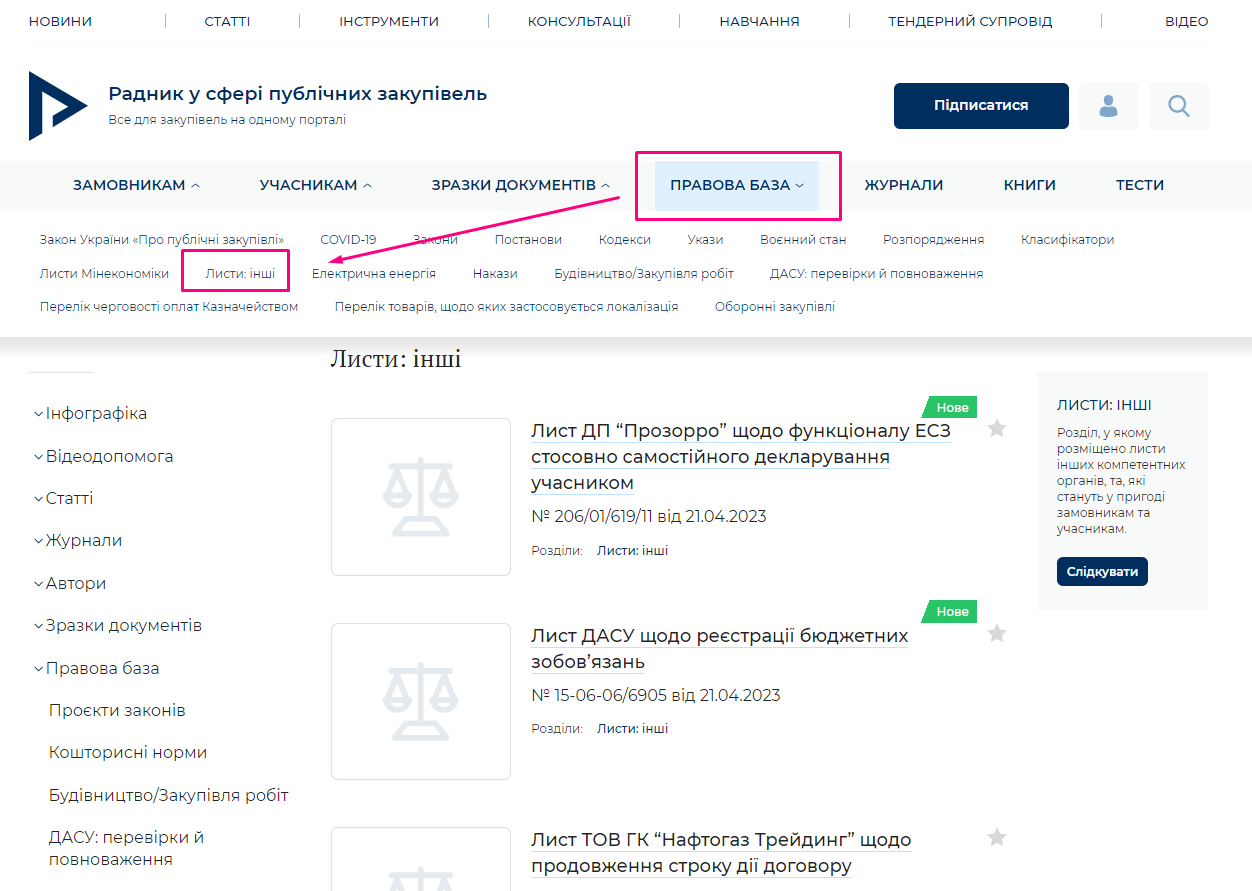Viewport: 1252px width, 891px height.
Task: Click the Слідкувати button
Action: [x=1102, y=572]
